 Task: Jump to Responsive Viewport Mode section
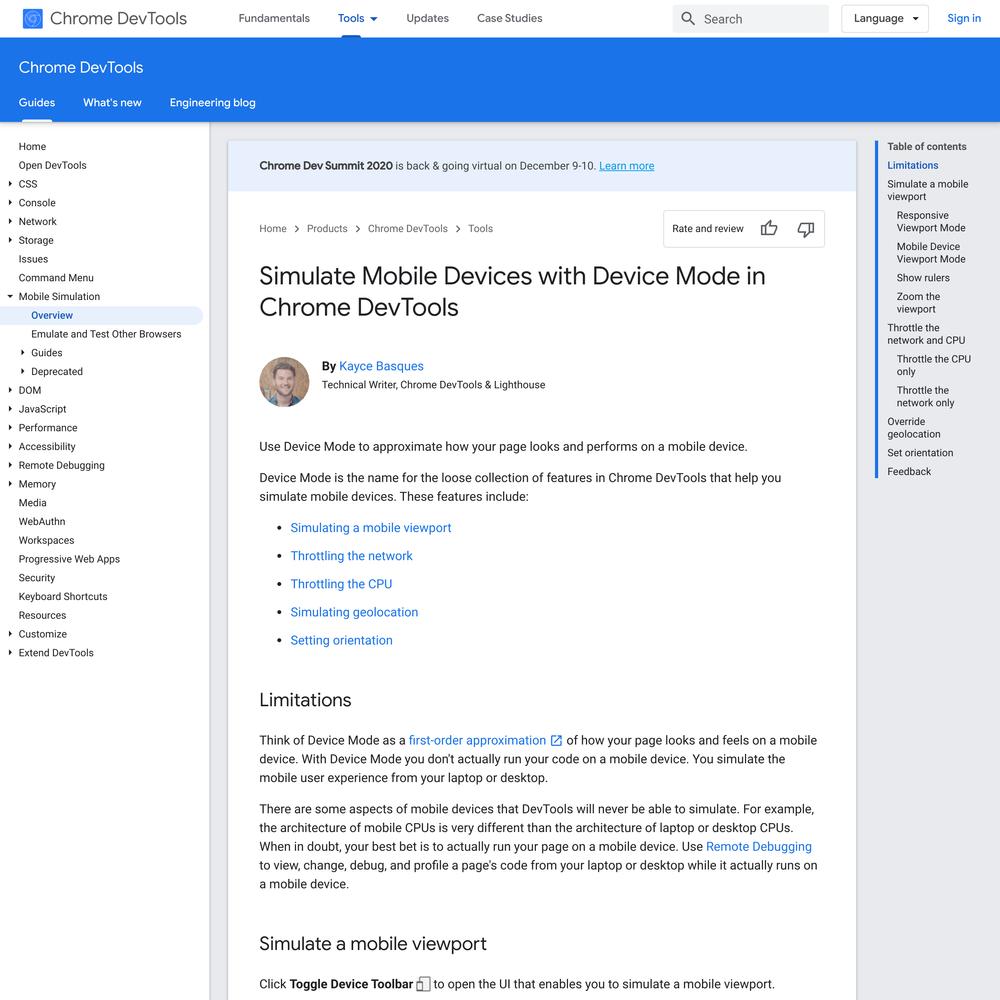(x=930, y=222)
